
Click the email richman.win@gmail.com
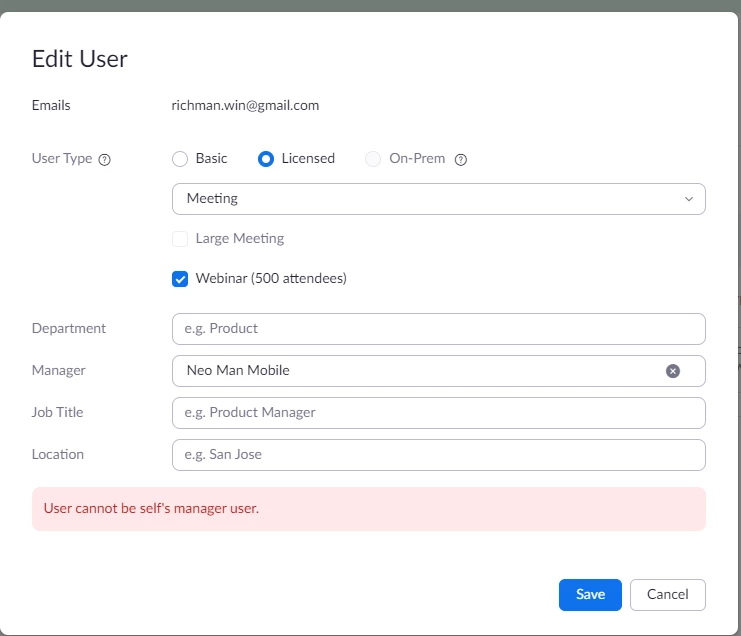tap(245, 105)
